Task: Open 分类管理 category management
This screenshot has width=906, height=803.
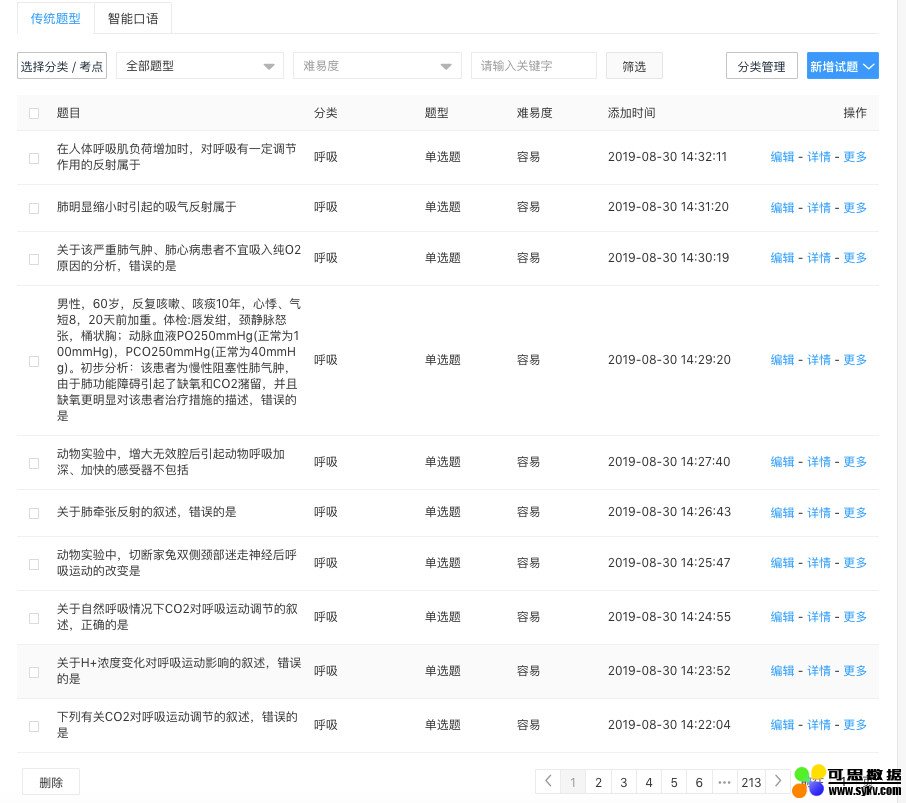Action: 761,66
